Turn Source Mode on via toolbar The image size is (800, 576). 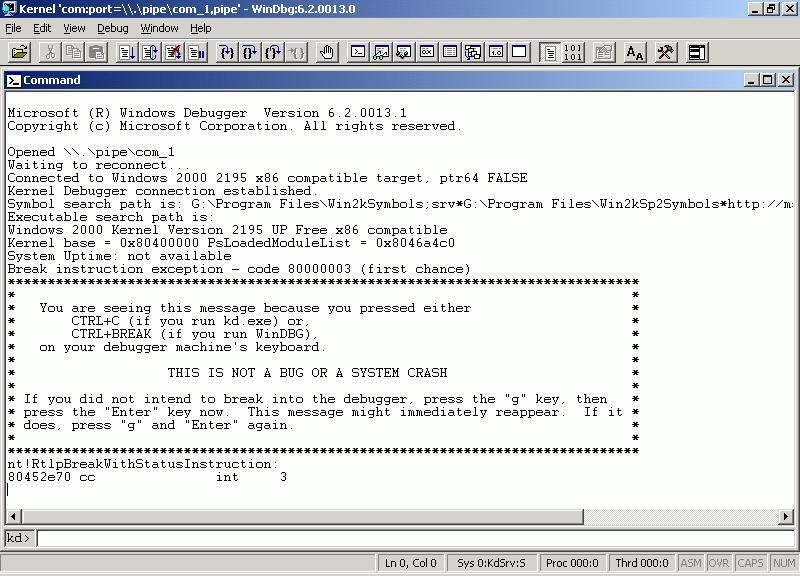[x=549, y=52]
